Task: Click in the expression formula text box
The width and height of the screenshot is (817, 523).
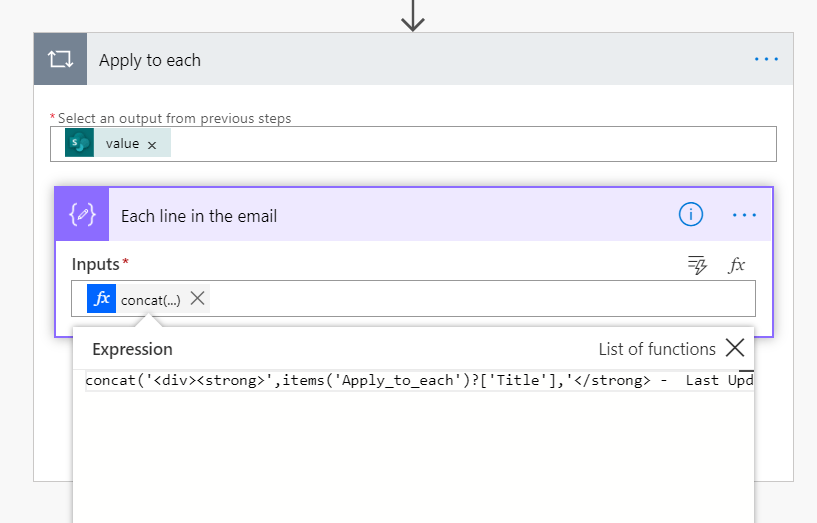Action: tap(419, 380)
